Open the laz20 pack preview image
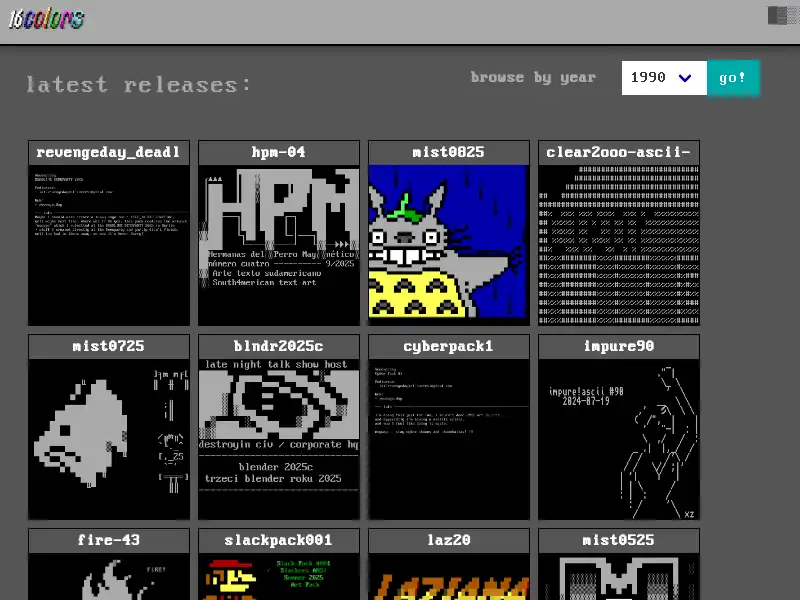 448,577
